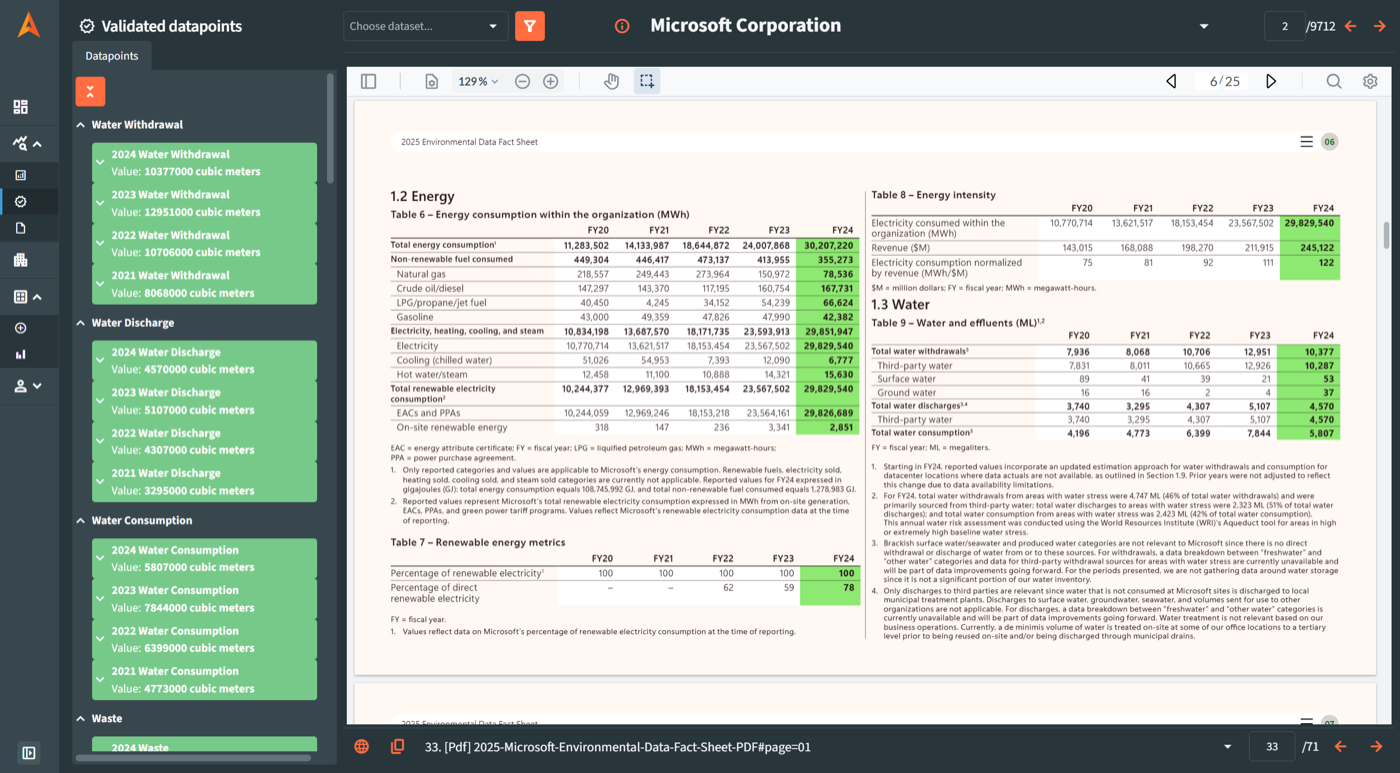
Task: Zoom out with the minus circle icon
Action: [522, 81]
